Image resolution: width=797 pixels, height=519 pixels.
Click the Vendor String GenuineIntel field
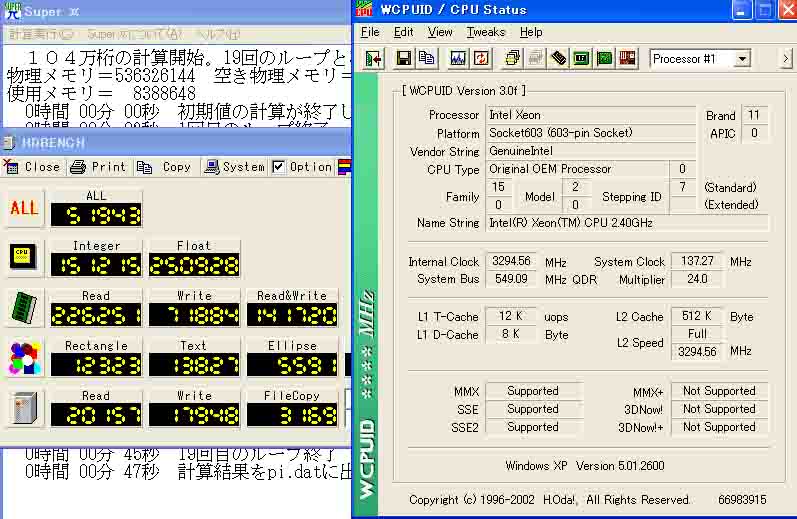click(x=591, y=151)
